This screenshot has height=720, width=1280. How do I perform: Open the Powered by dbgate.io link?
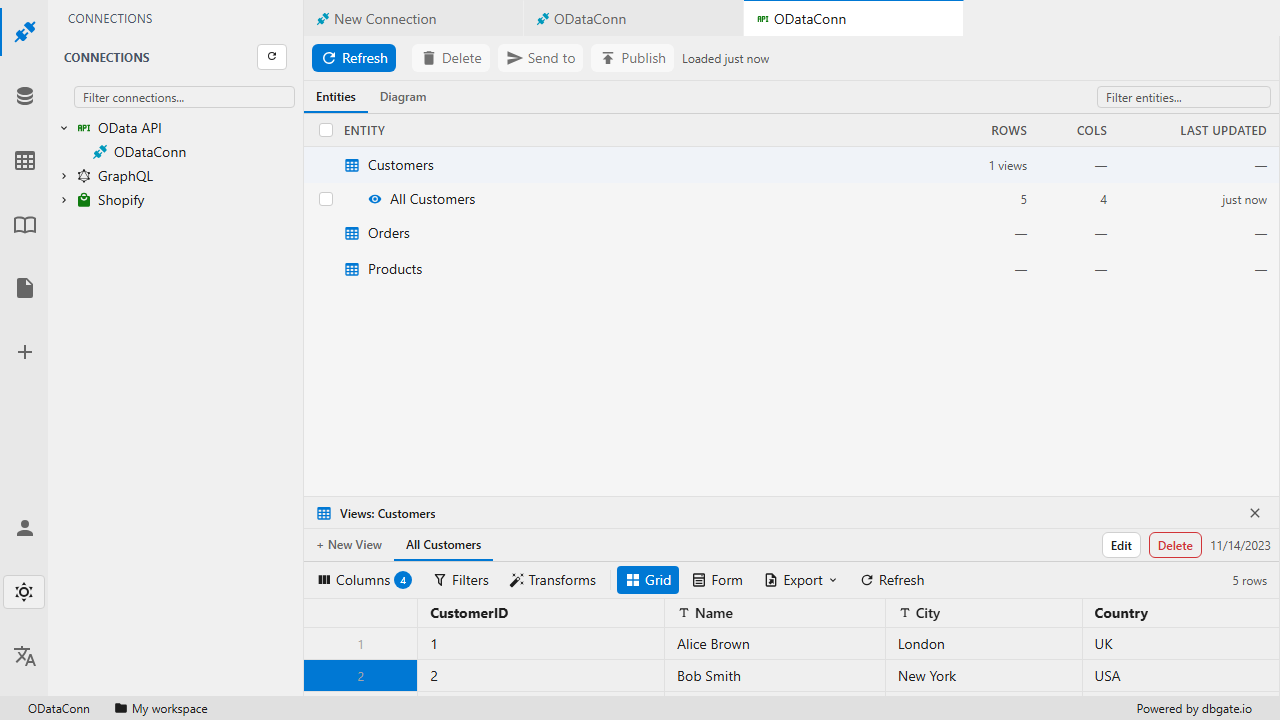click(1194, 708)
